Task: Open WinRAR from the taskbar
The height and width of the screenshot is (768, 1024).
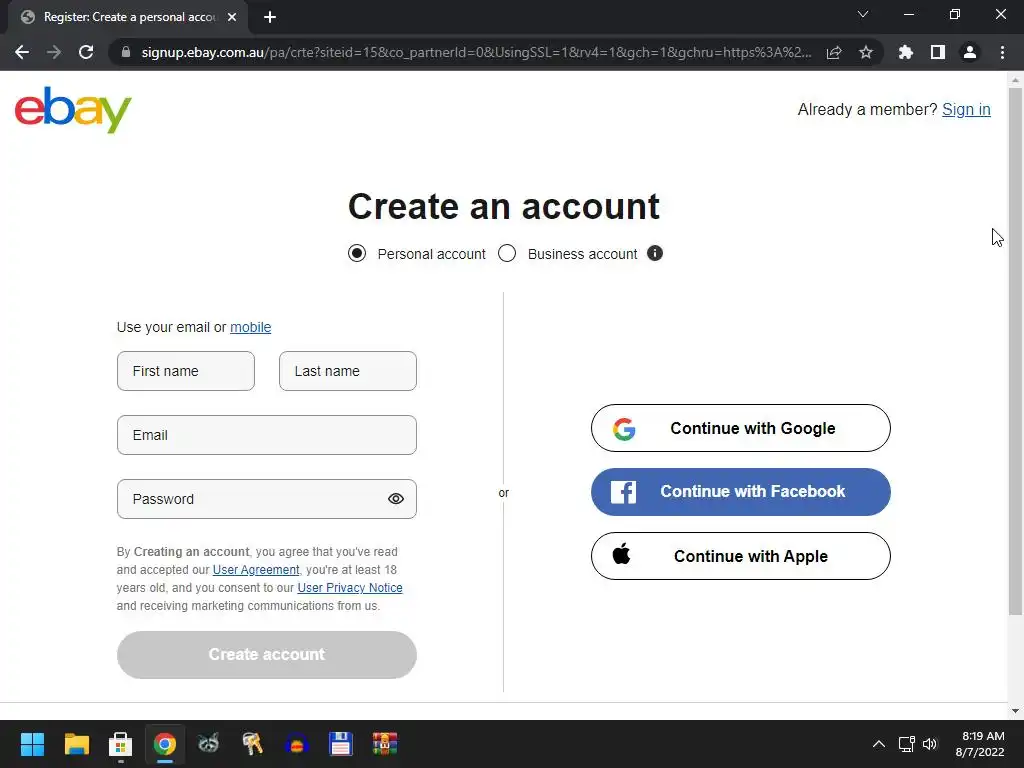Action: [385, 744]
